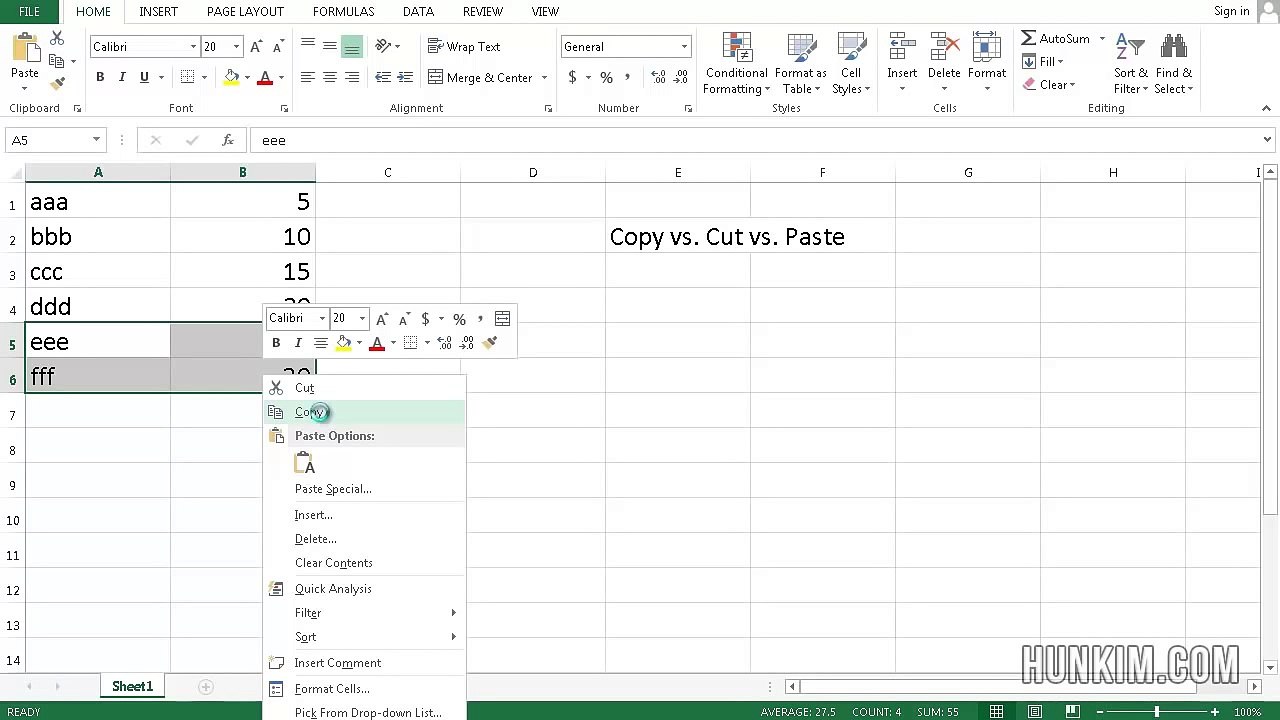Expand the Sort submenu arrow
Image resolution: width=1280 pixels, height=720 pixels.
pos(453,637)
